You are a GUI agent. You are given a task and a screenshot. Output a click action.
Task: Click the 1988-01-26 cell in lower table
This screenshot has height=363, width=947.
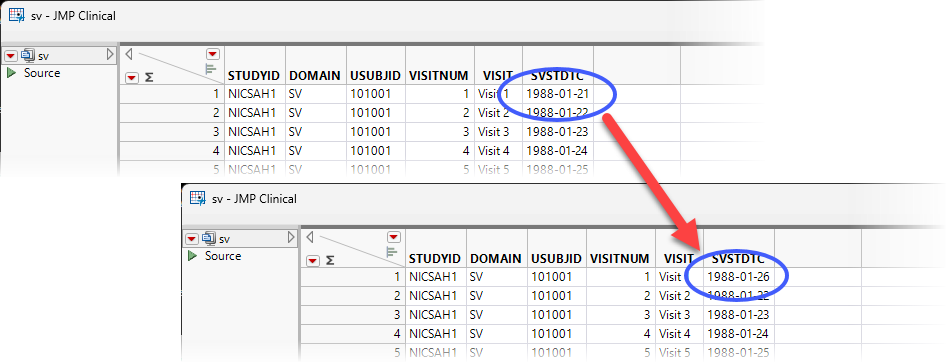[738, 277]
